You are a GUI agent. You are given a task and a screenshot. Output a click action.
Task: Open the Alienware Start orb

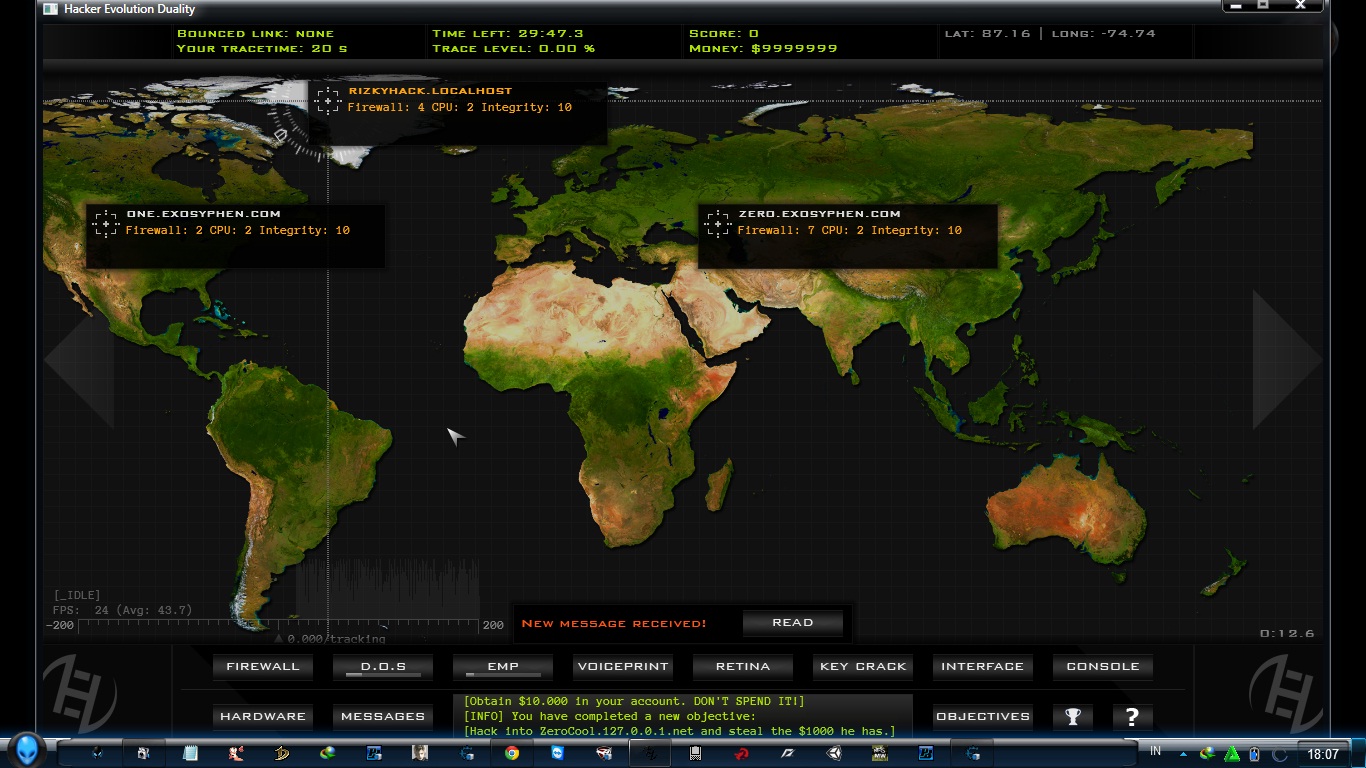click(26, 751)
